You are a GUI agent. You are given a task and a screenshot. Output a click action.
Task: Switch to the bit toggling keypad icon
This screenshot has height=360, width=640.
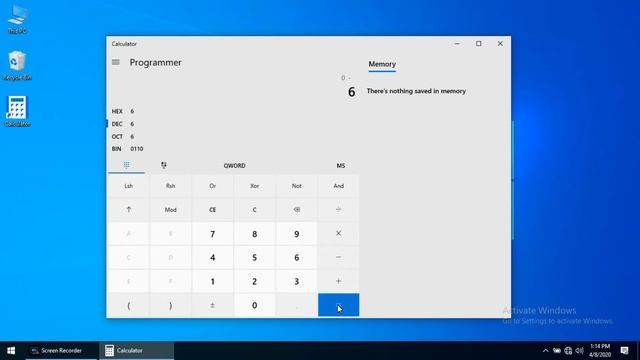164,165
